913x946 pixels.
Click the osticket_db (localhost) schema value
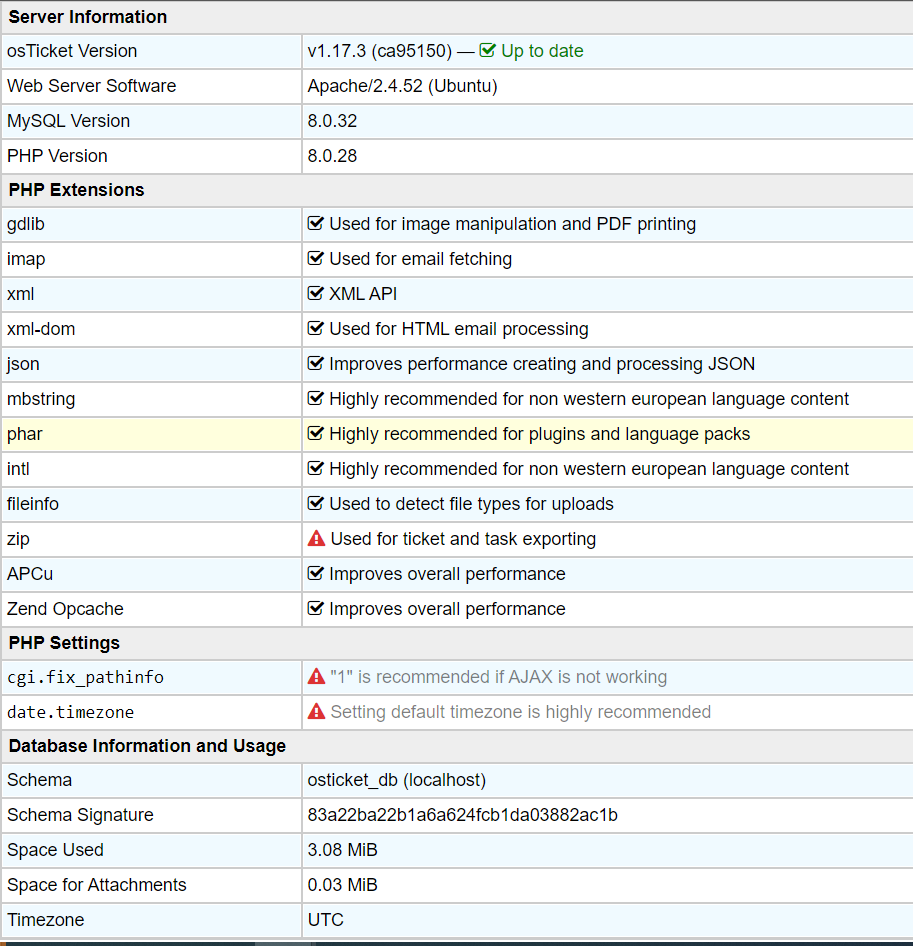[397, 780]
